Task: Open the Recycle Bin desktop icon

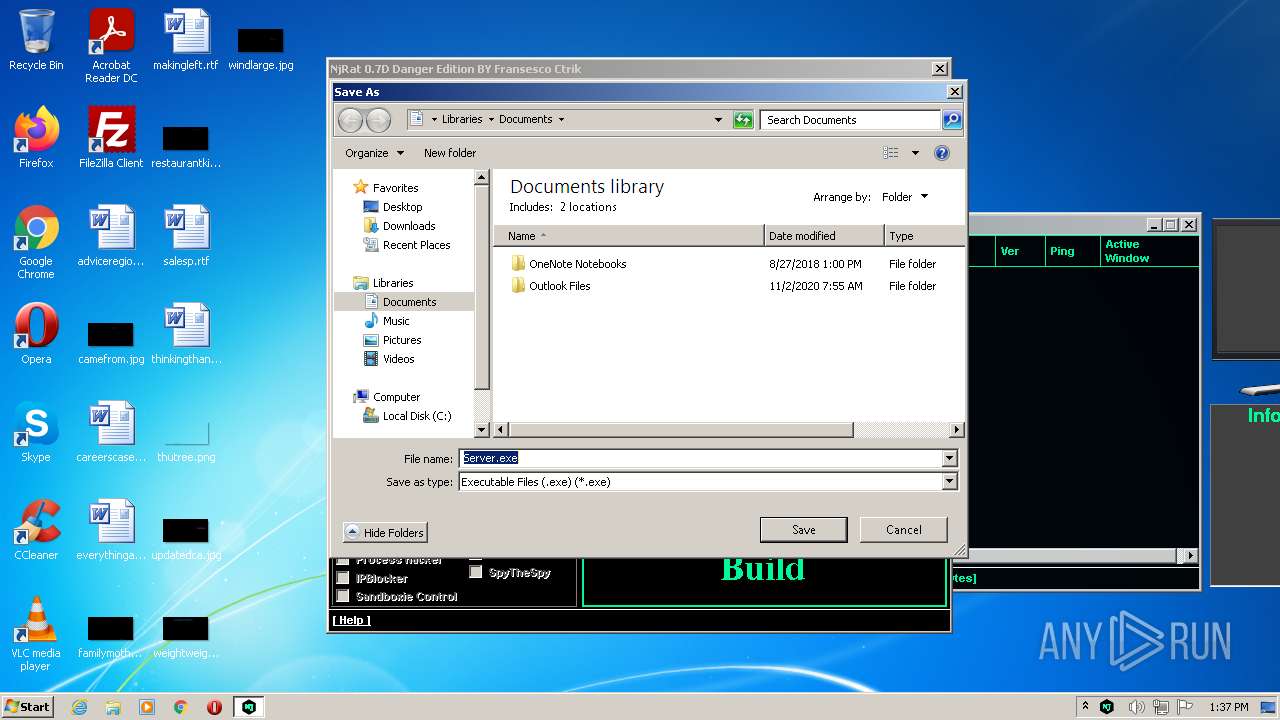Action: point(36,40)
